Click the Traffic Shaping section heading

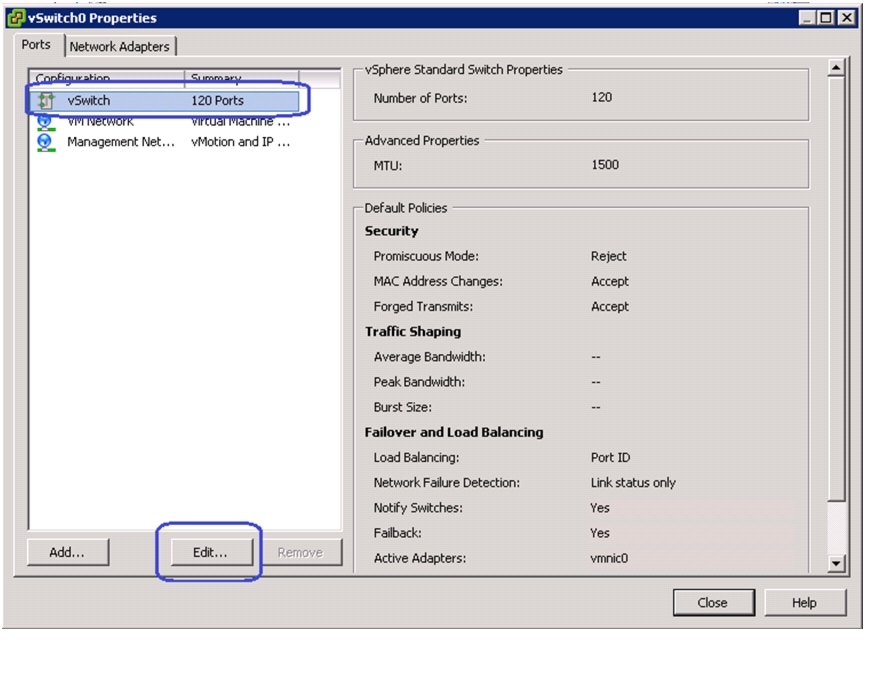413,332
